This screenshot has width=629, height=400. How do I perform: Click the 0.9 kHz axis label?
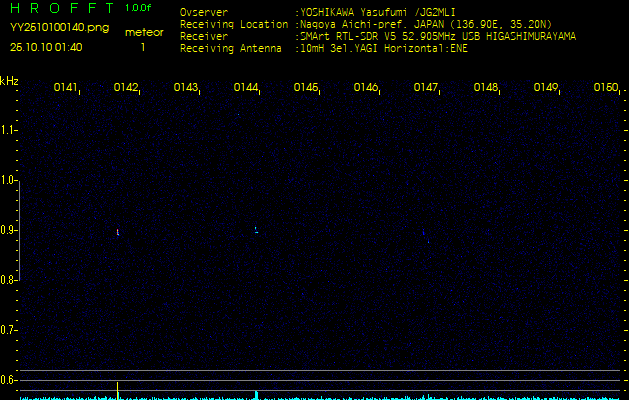7,230
